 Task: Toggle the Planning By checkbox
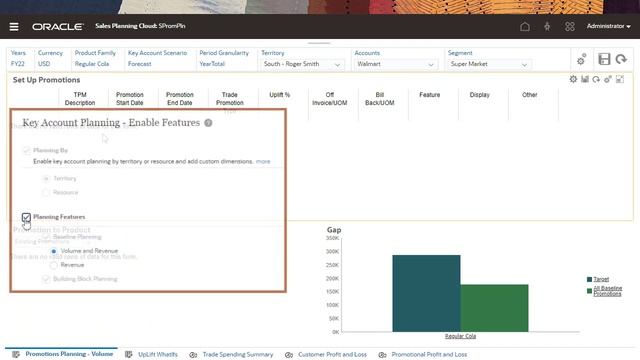click(27, 150)
